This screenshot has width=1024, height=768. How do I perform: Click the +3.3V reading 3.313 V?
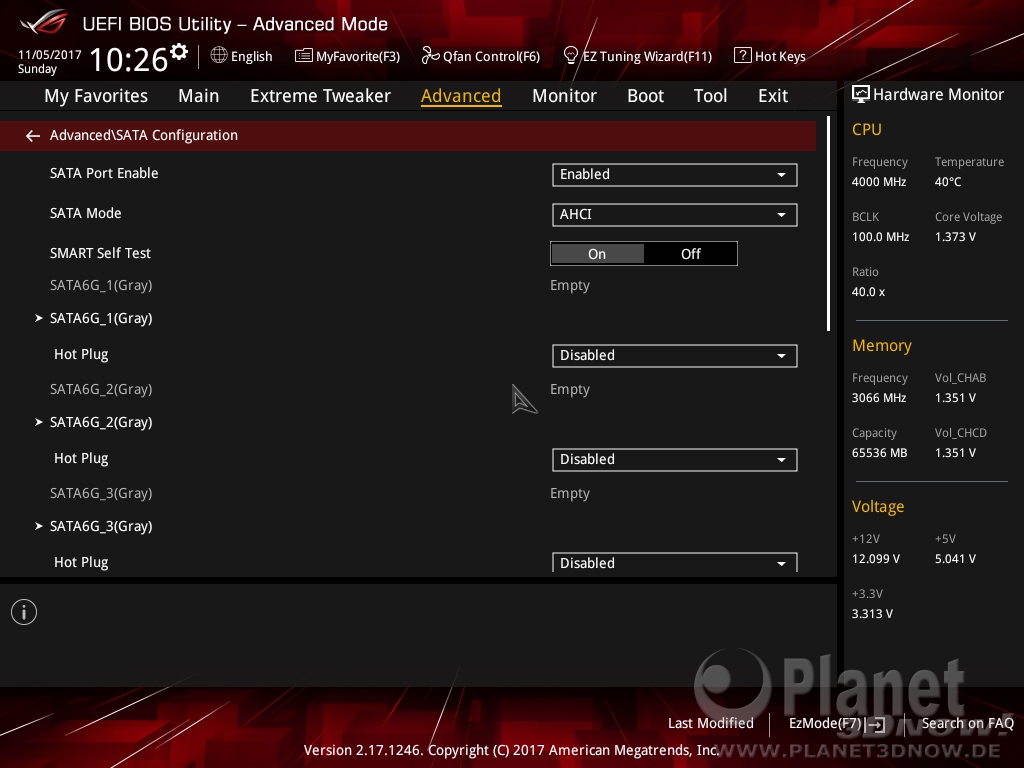[x=872, y=614]
